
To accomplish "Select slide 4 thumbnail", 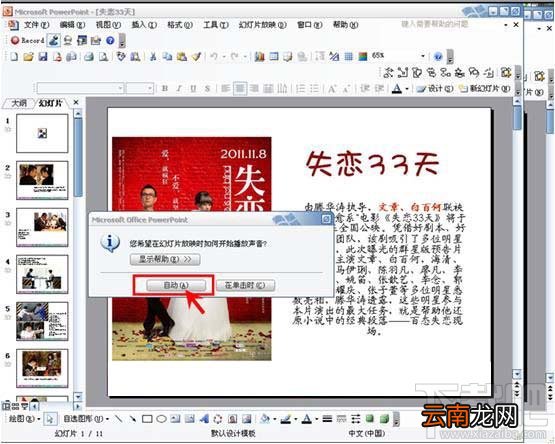I will (42, 274).
